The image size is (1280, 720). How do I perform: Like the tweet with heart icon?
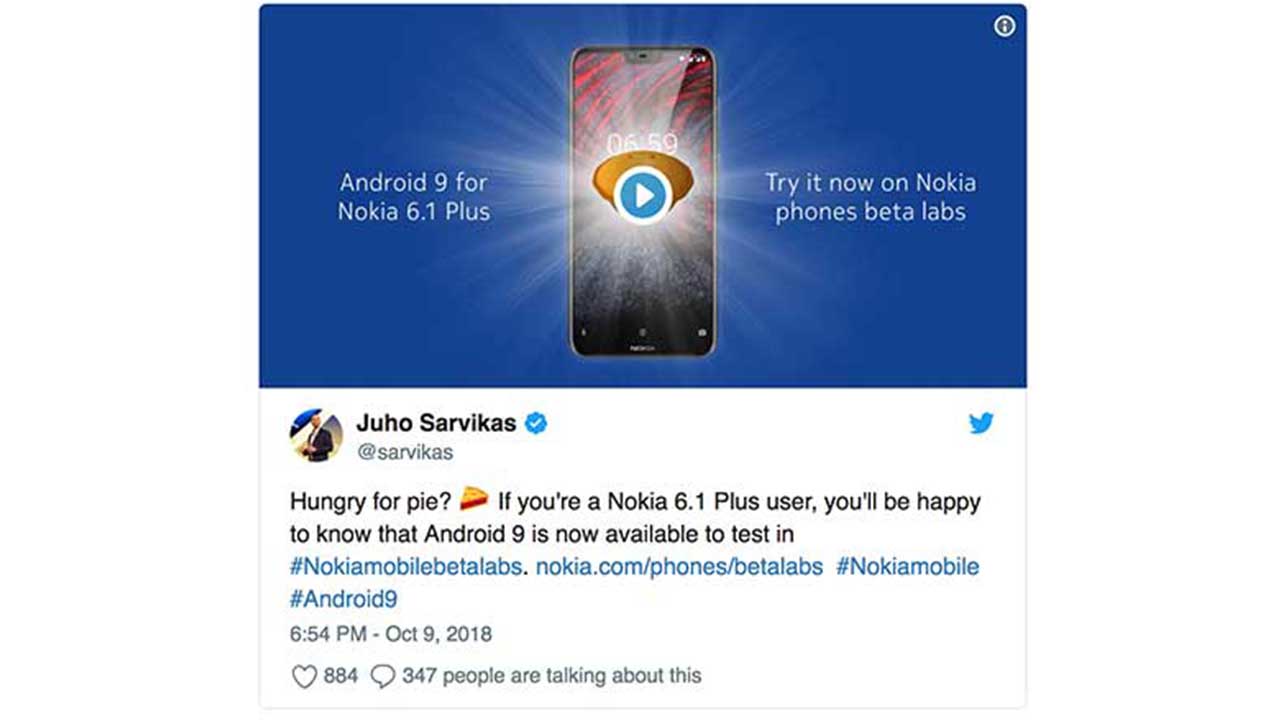pyautogui.click(x=304, y=677)
